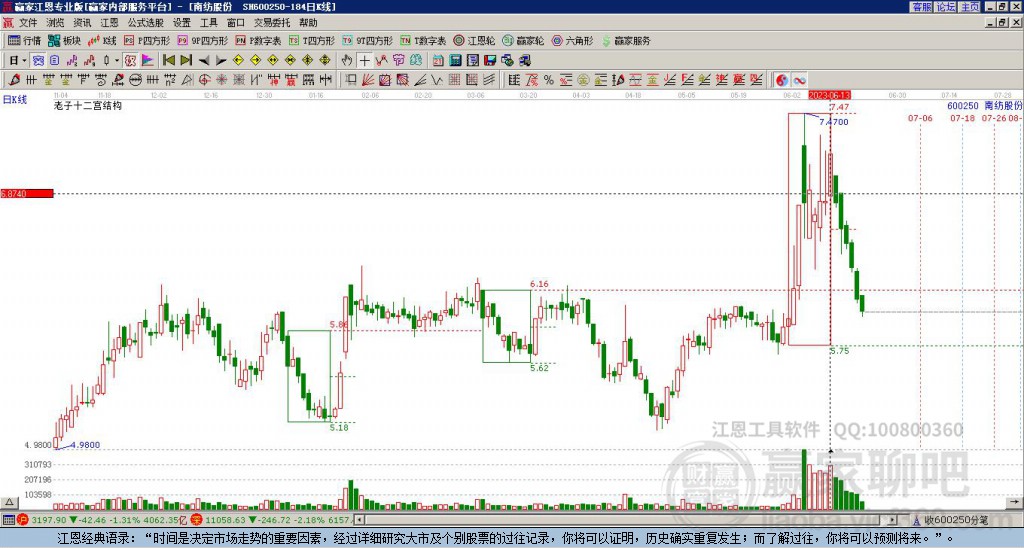1024x548 pixels.
Task: Open the 工具 menu
Action: [208, 23]
